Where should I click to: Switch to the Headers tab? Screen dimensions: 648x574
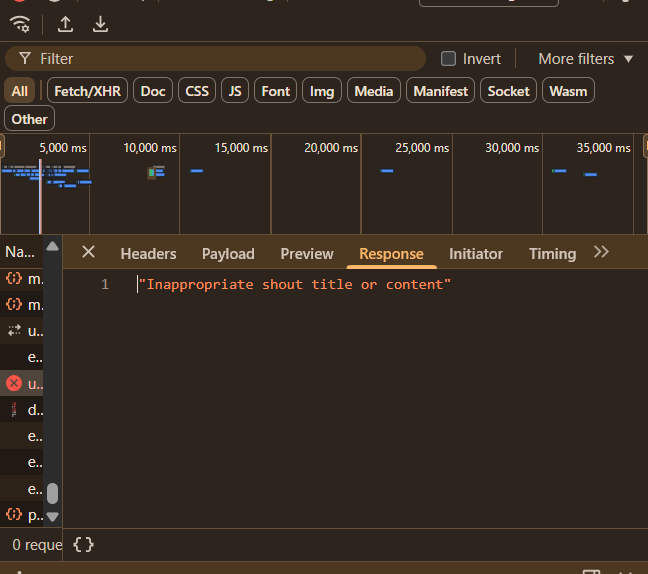point(148,254)
